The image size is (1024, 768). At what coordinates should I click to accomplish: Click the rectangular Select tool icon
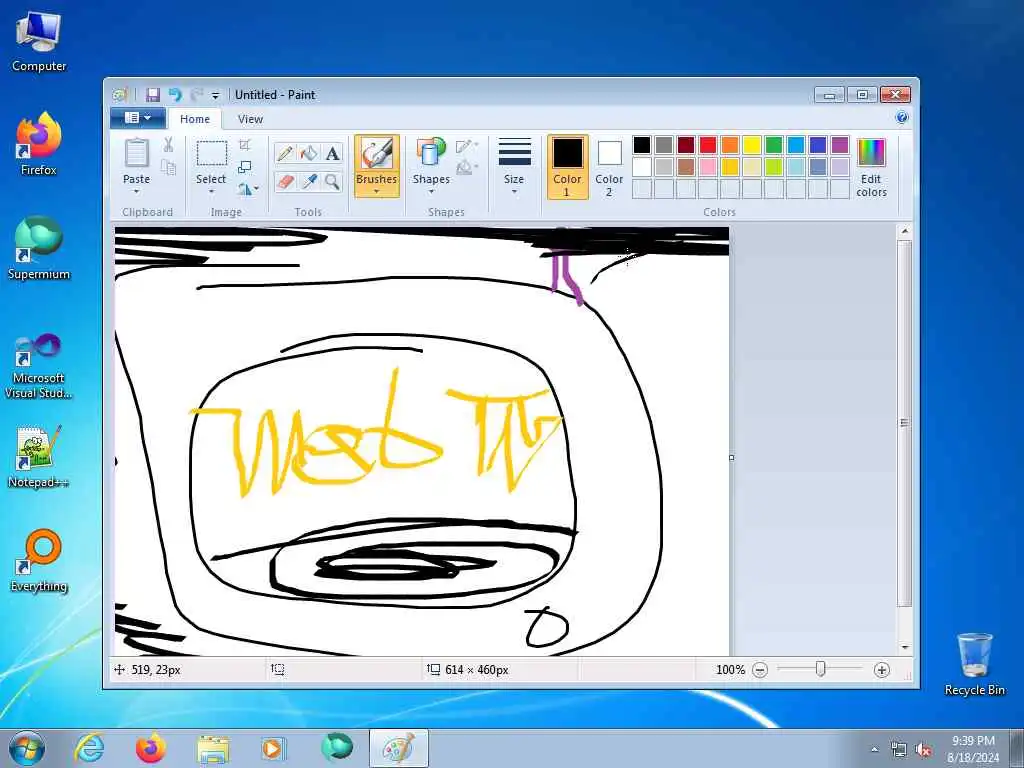tap(212, 153)
